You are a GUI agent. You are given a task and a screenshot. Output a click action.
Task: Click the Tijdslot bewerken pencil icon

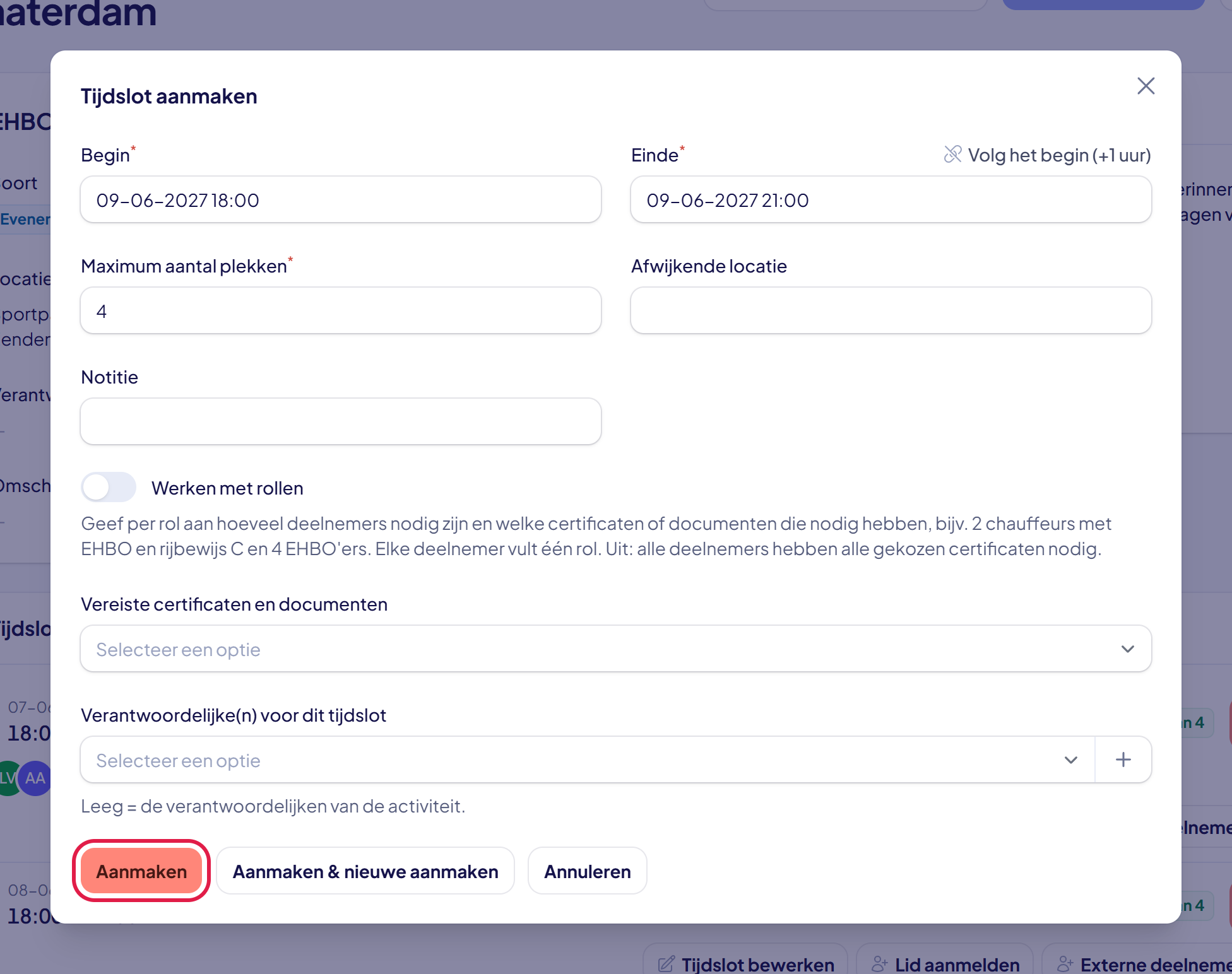(x=666, y=965)
